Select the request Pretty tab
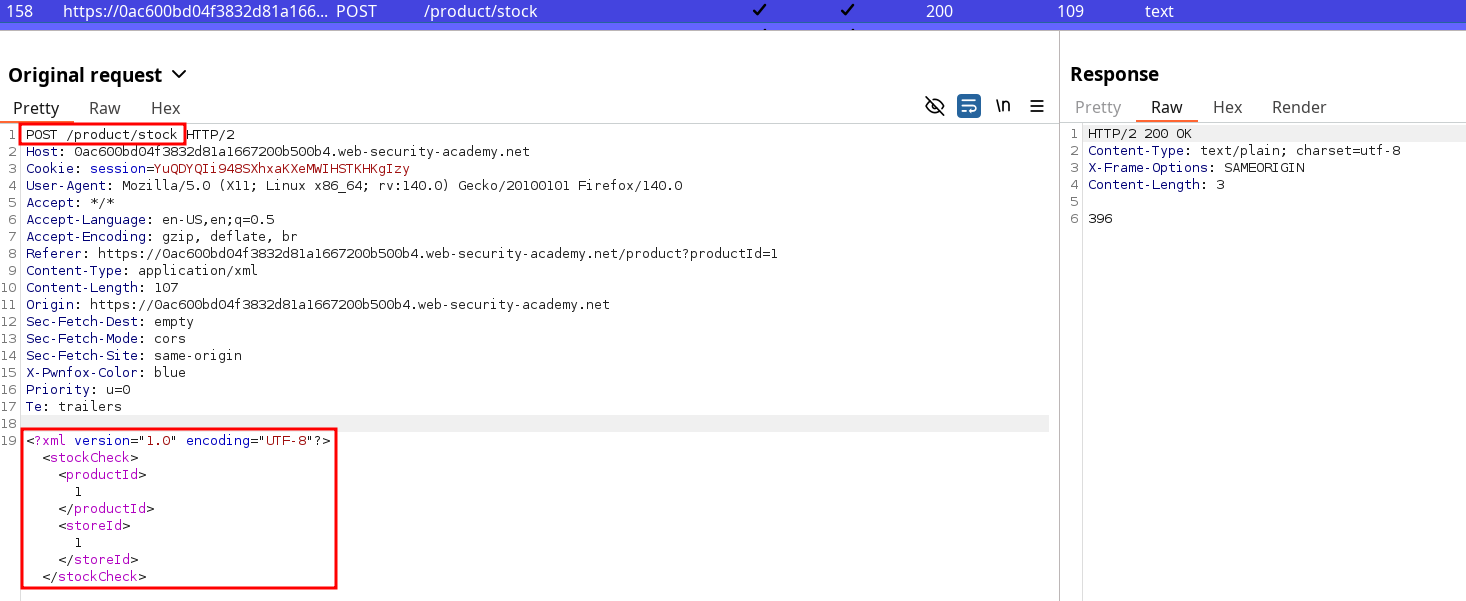The width and height of the screenshot is (1466, 601). pos(36,108)
